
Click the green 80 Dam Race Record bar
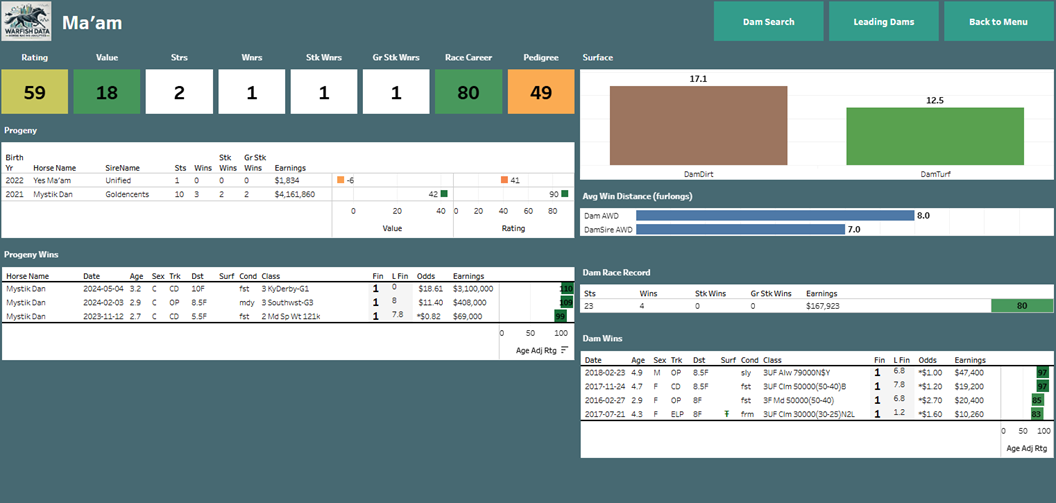point(1020,306)
